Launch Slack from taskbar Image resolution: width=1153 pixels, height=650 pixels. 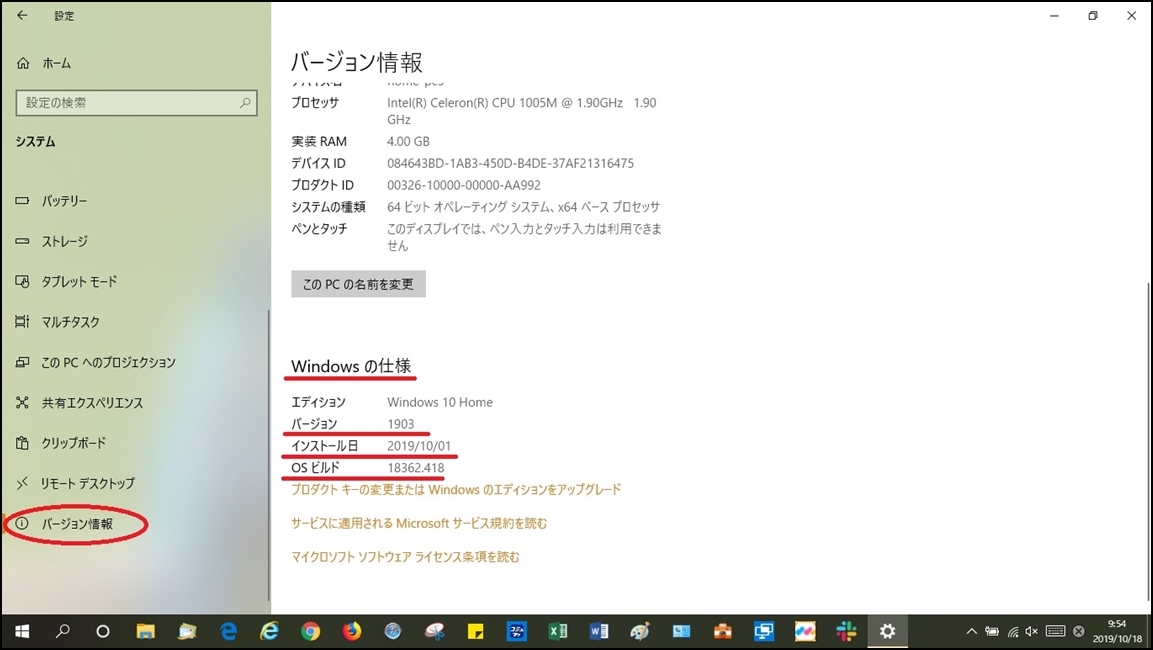pyautogui.click(x=846, y=631)
